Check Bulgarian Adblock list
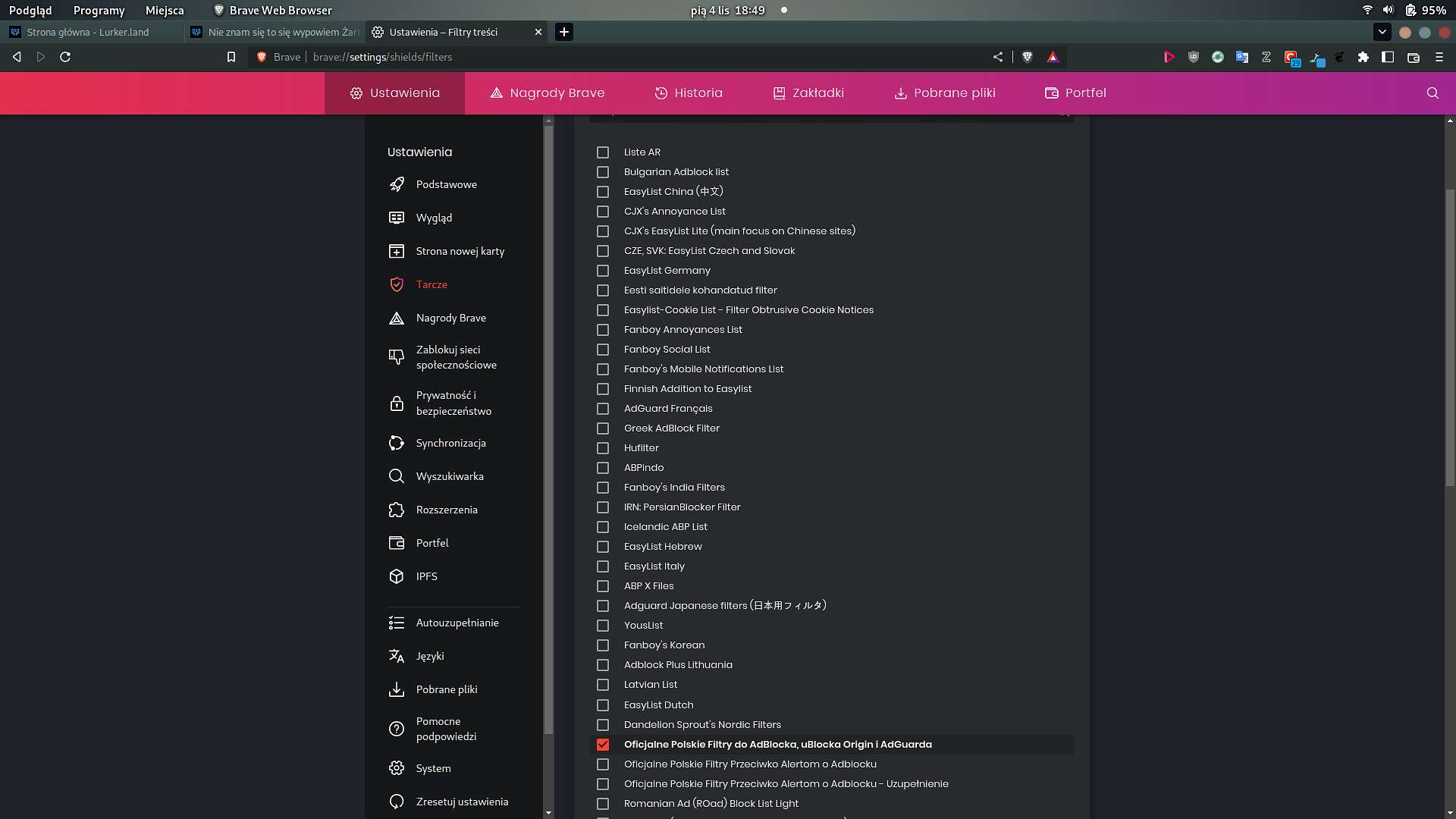1456x819 pixels. 603,172
